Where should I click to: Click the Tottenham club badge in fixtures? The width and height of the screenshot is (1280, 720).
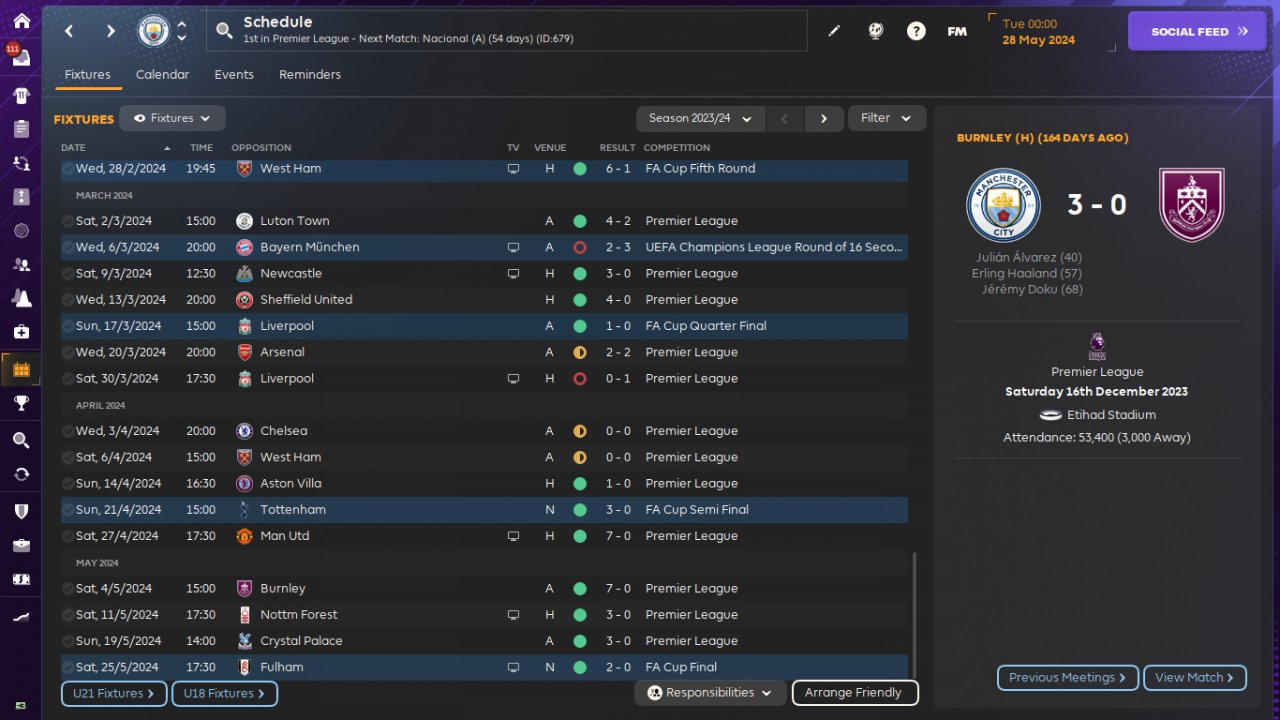244,510
